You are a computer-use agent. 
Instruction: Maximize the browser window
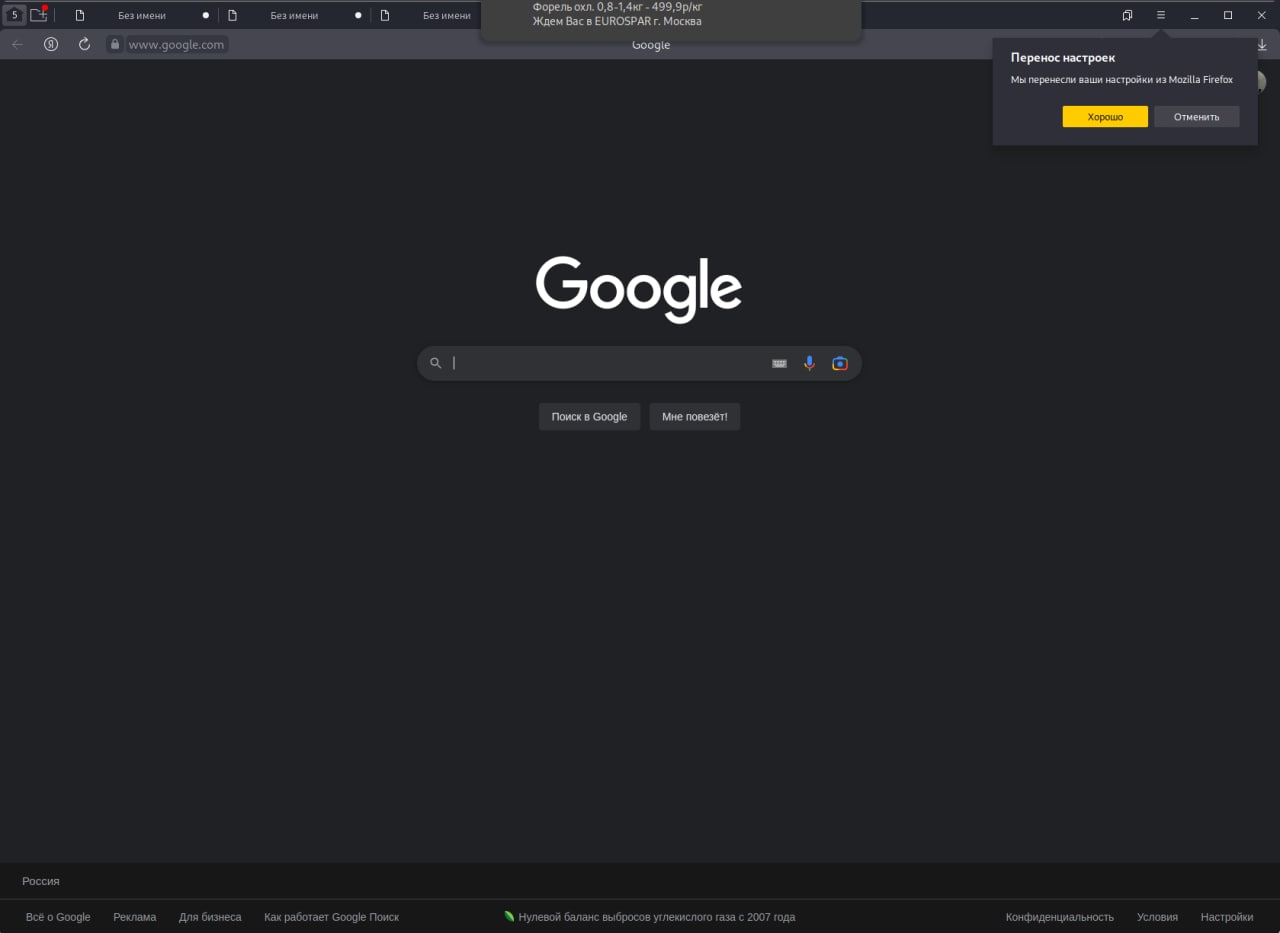point(1228,15)
